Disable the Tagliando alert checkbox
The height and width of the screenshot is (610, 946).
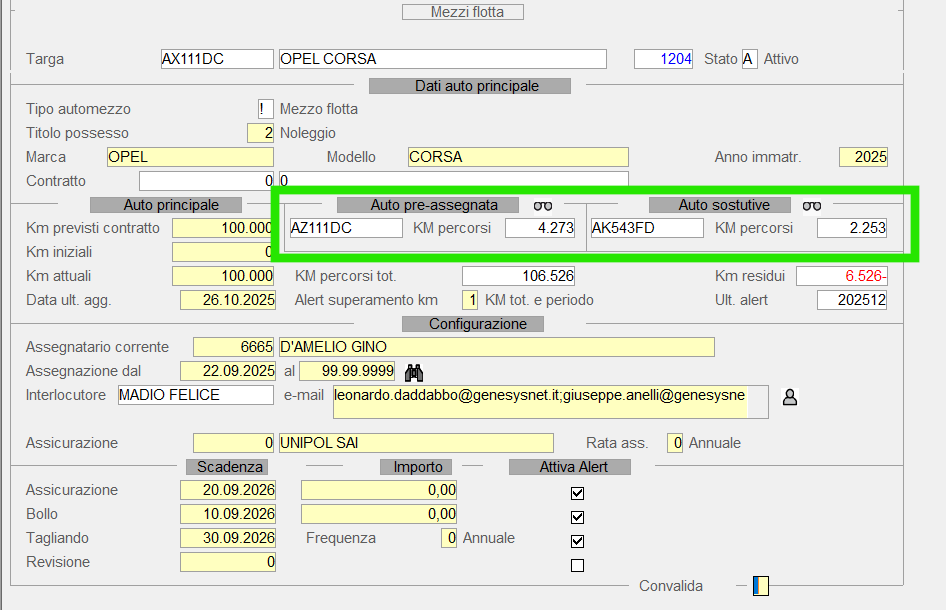coord(577,541)
